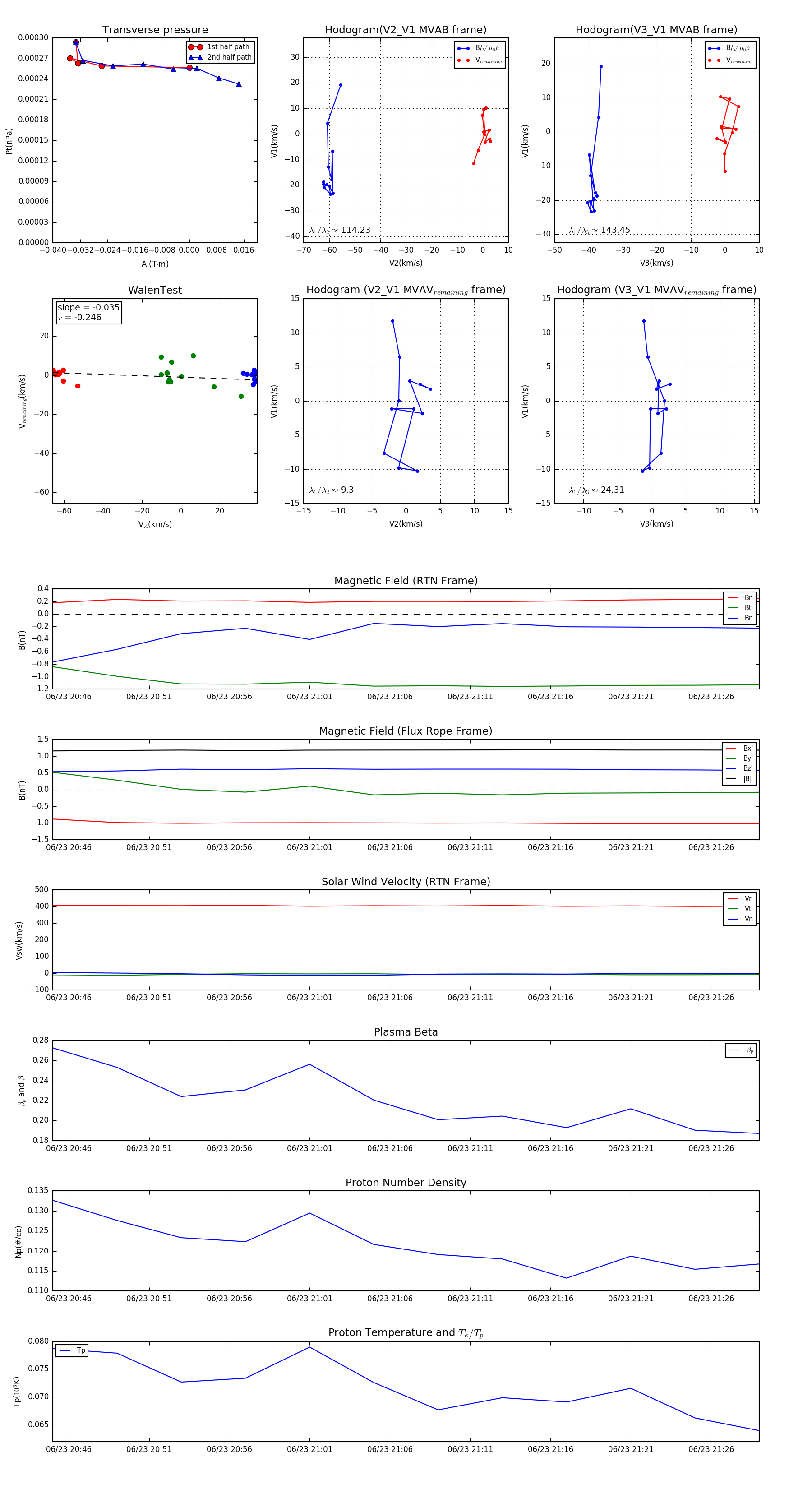Viewport: 812px width, 1489px height.
Task: Select the 'Vr' legend entry
Action: point(740,899)
